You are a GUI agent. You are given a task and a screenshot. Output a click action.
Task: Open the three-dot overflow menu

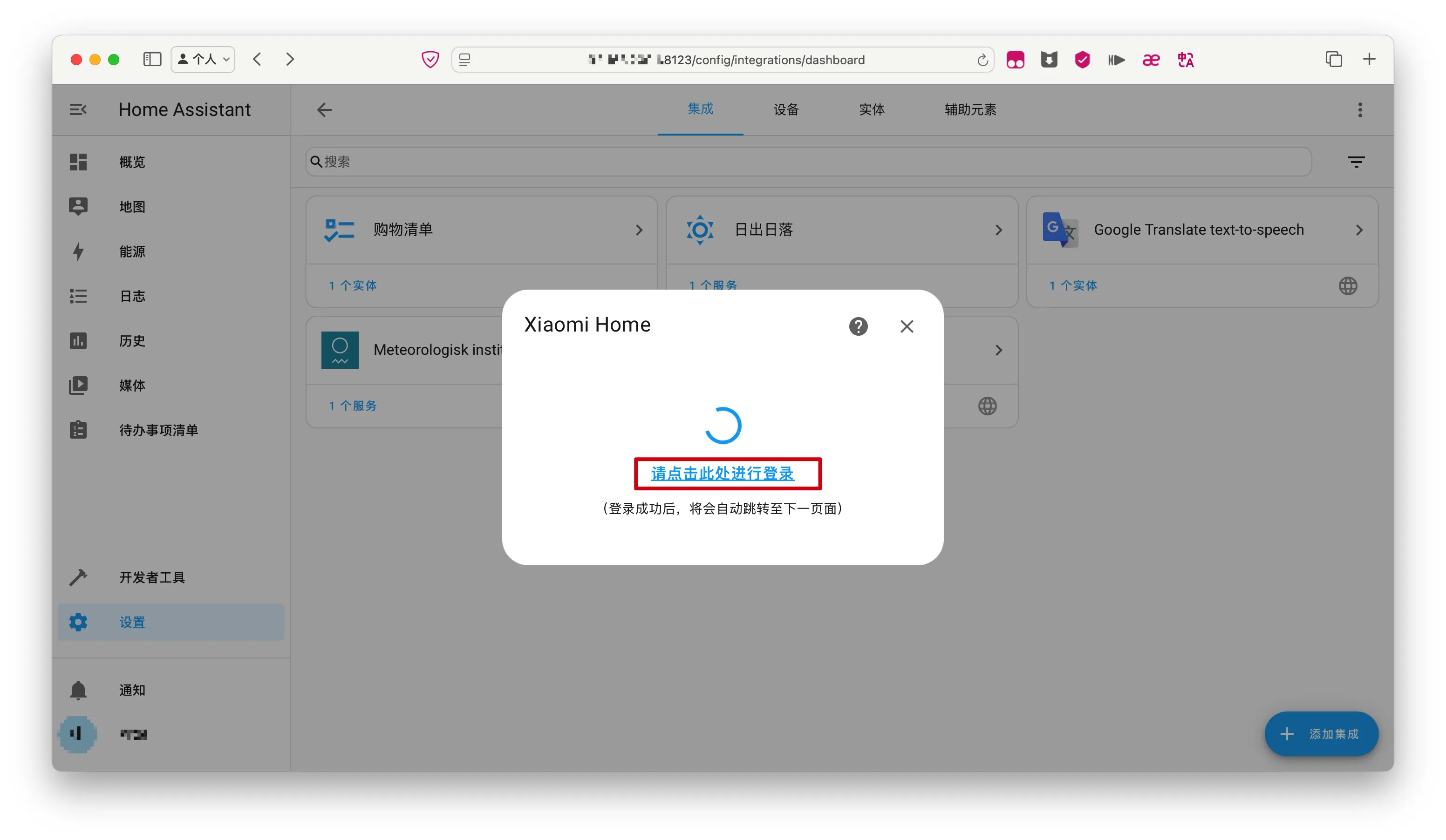pyautogui.click(x=1359, y=109)
